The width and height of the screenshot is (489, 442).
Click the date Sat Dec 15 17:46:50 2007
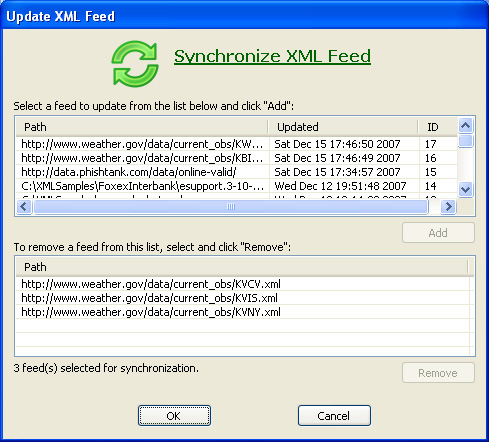click(337, 144)
